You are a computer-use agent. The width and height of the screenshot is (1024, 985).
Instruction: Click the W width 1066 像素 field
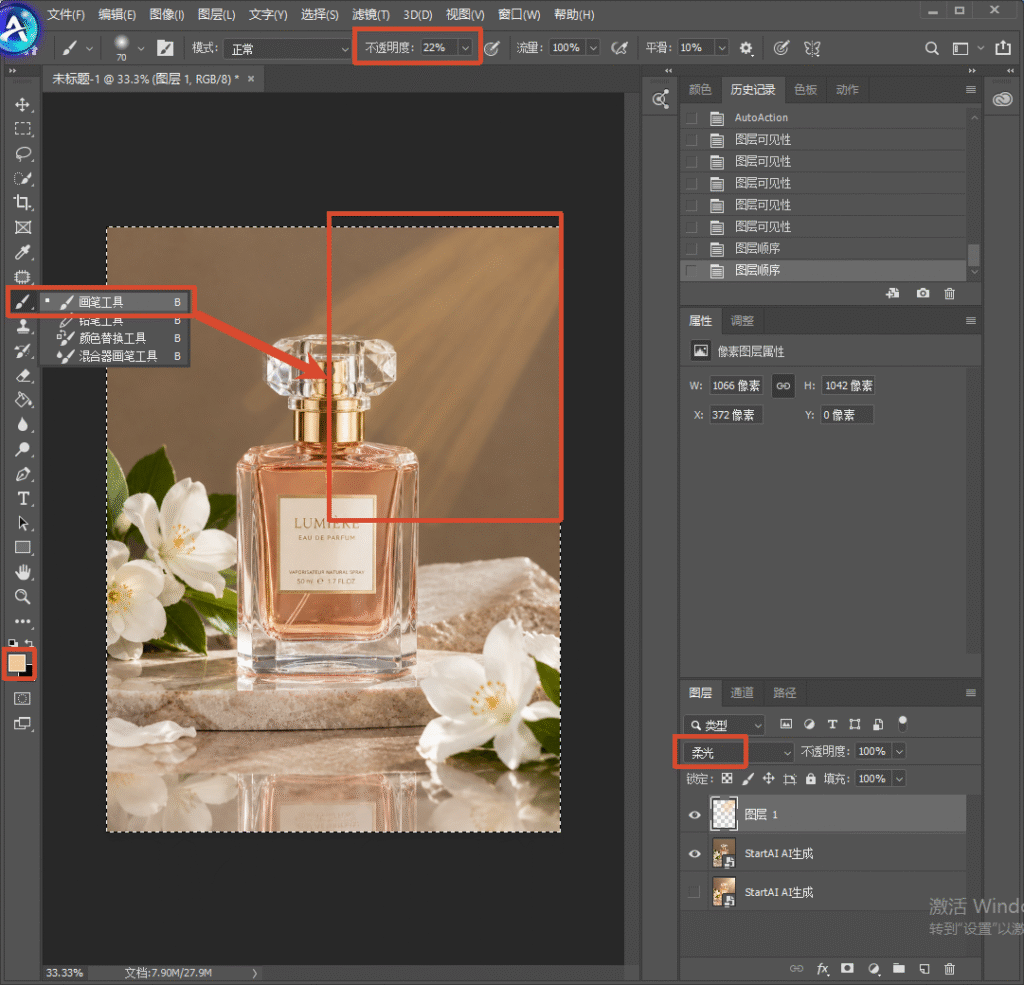736,385
